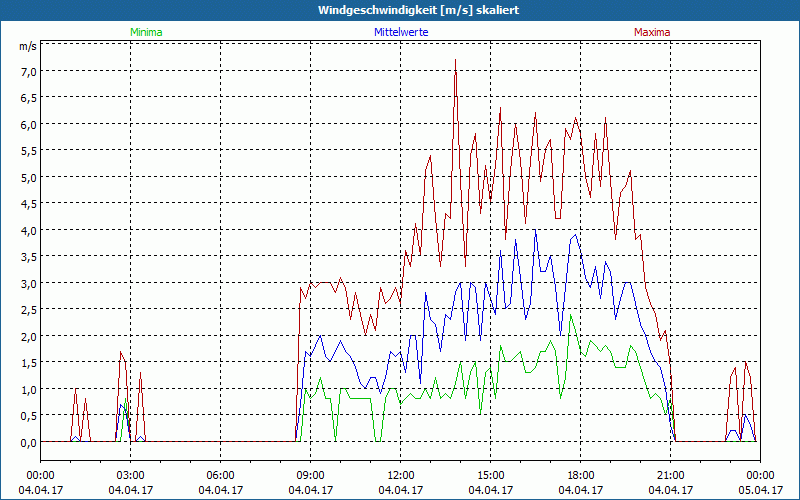Click the 4,5 y-axis value
Image resolution: width=800 pixels, height=500 pixels.
[x=28, y=204]
